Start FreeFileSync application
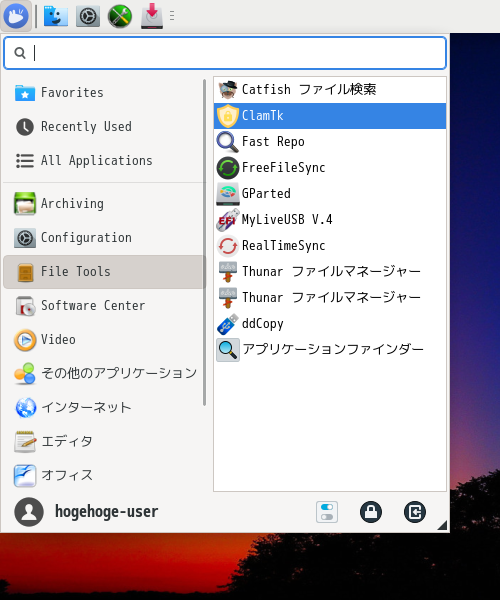 tap(330, 168)
